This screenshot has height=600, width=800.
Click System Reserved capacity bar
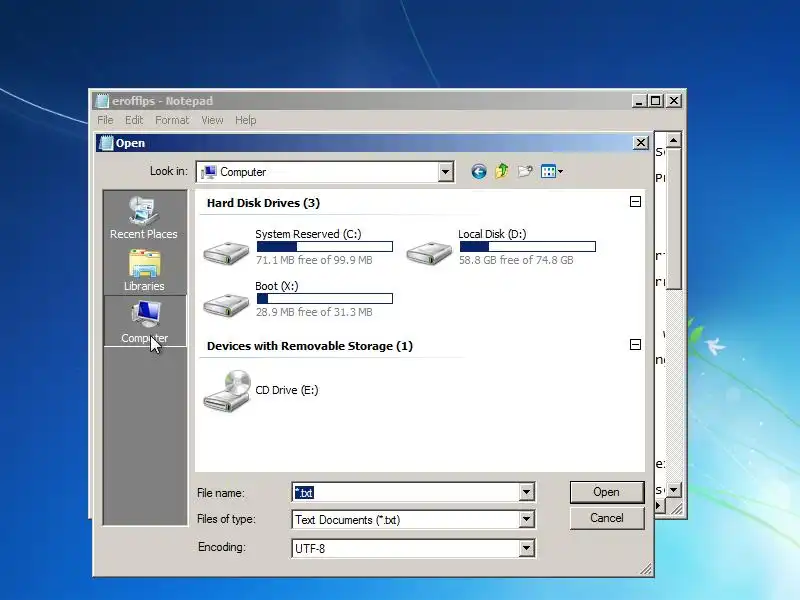pyautogui.click(x=324, y=247)
